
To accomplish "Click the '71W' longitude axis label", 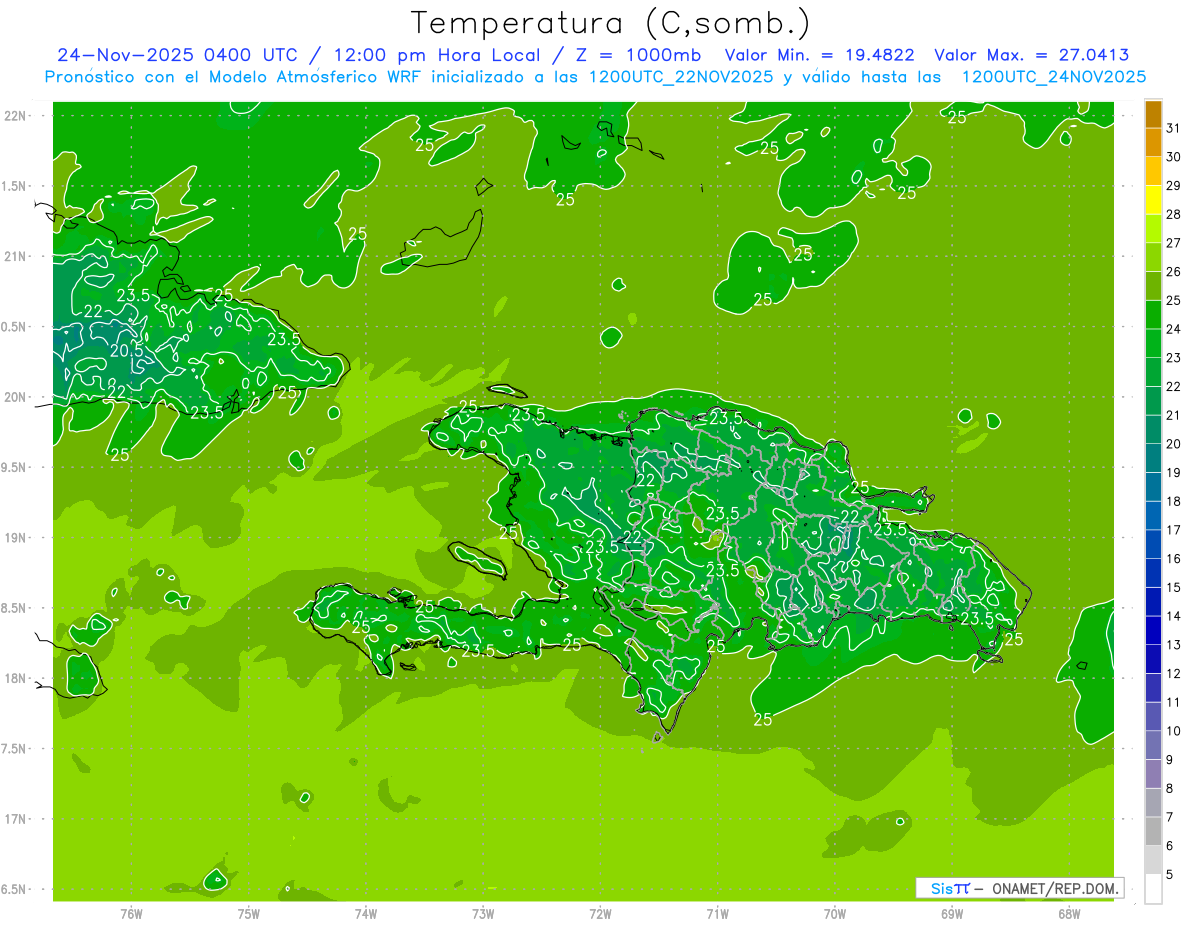I will (x=717, y=914).
